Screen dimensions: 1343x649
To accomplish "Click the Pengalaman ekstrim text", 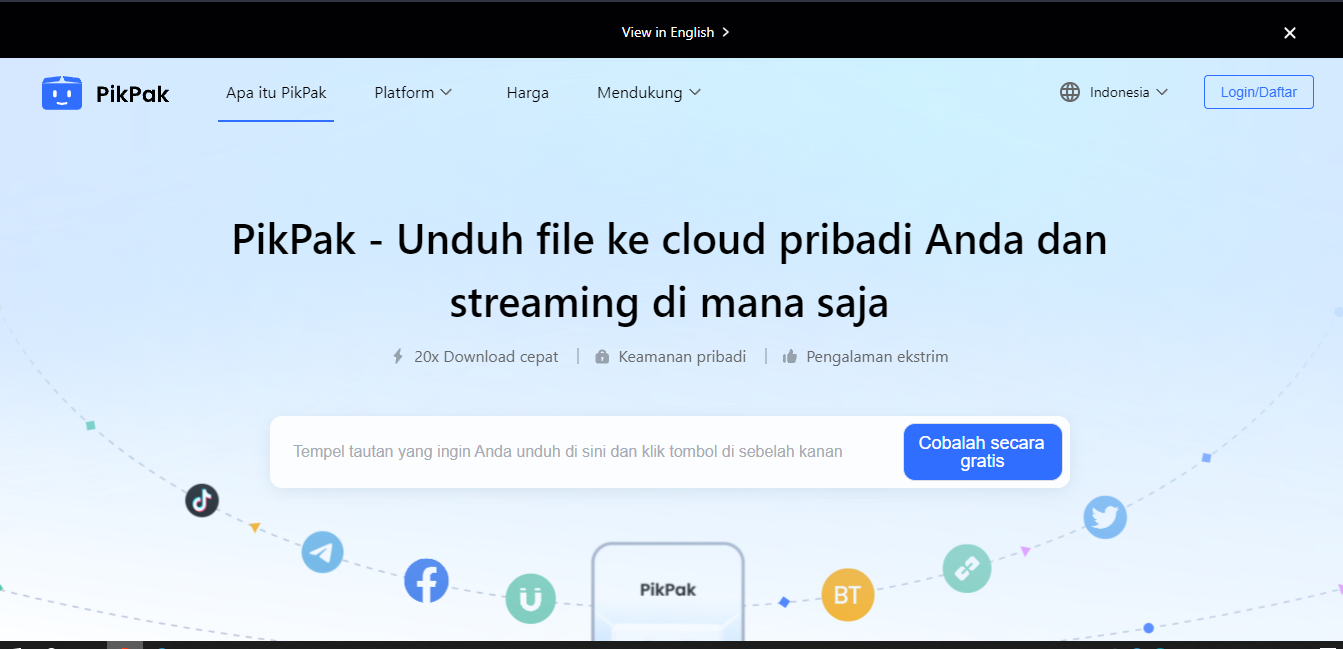I will coord(878,356).
